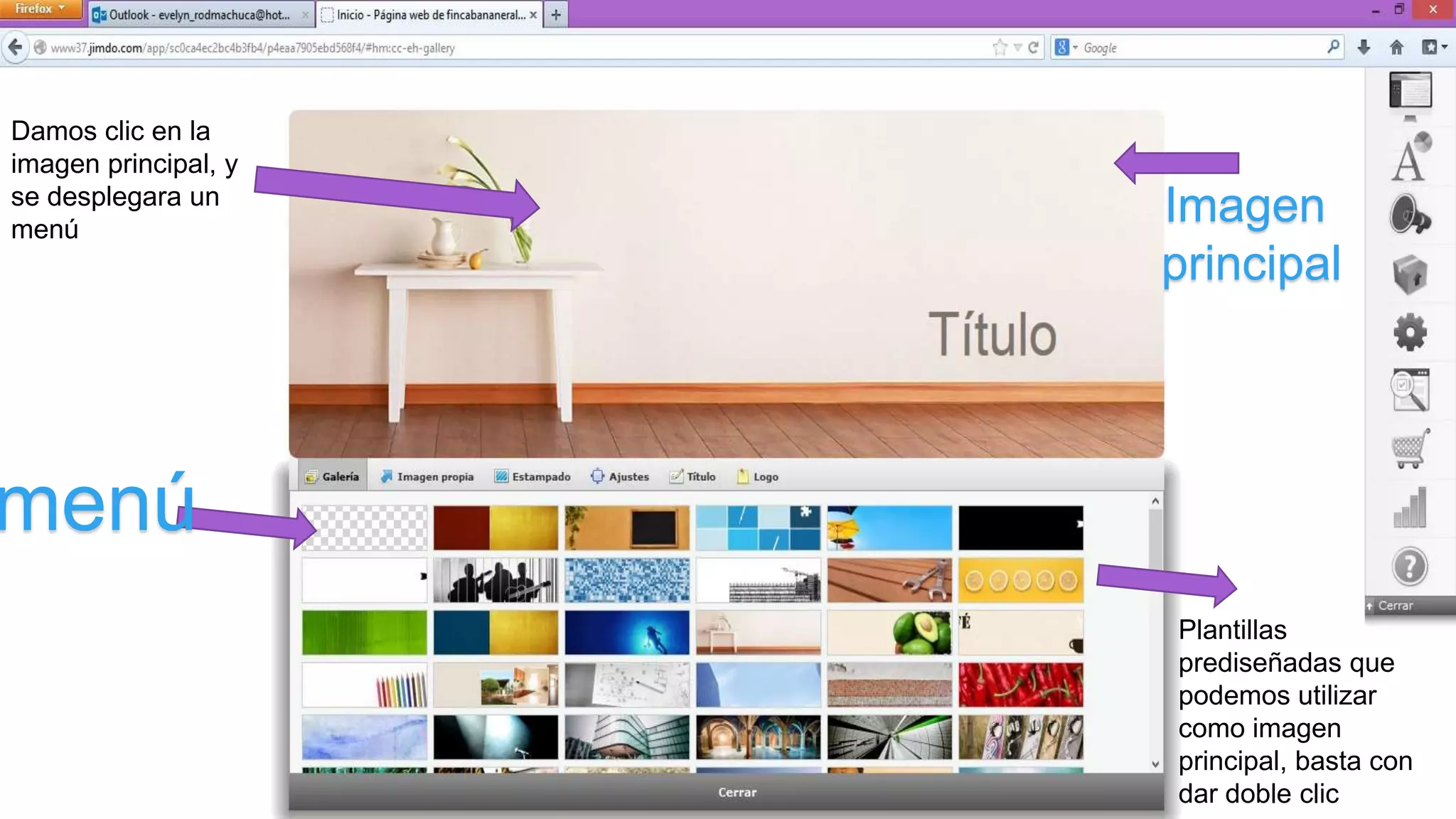1456x819 pixels.
Task: Open the gear settings sidebar icon
Action: [1410, 332]
